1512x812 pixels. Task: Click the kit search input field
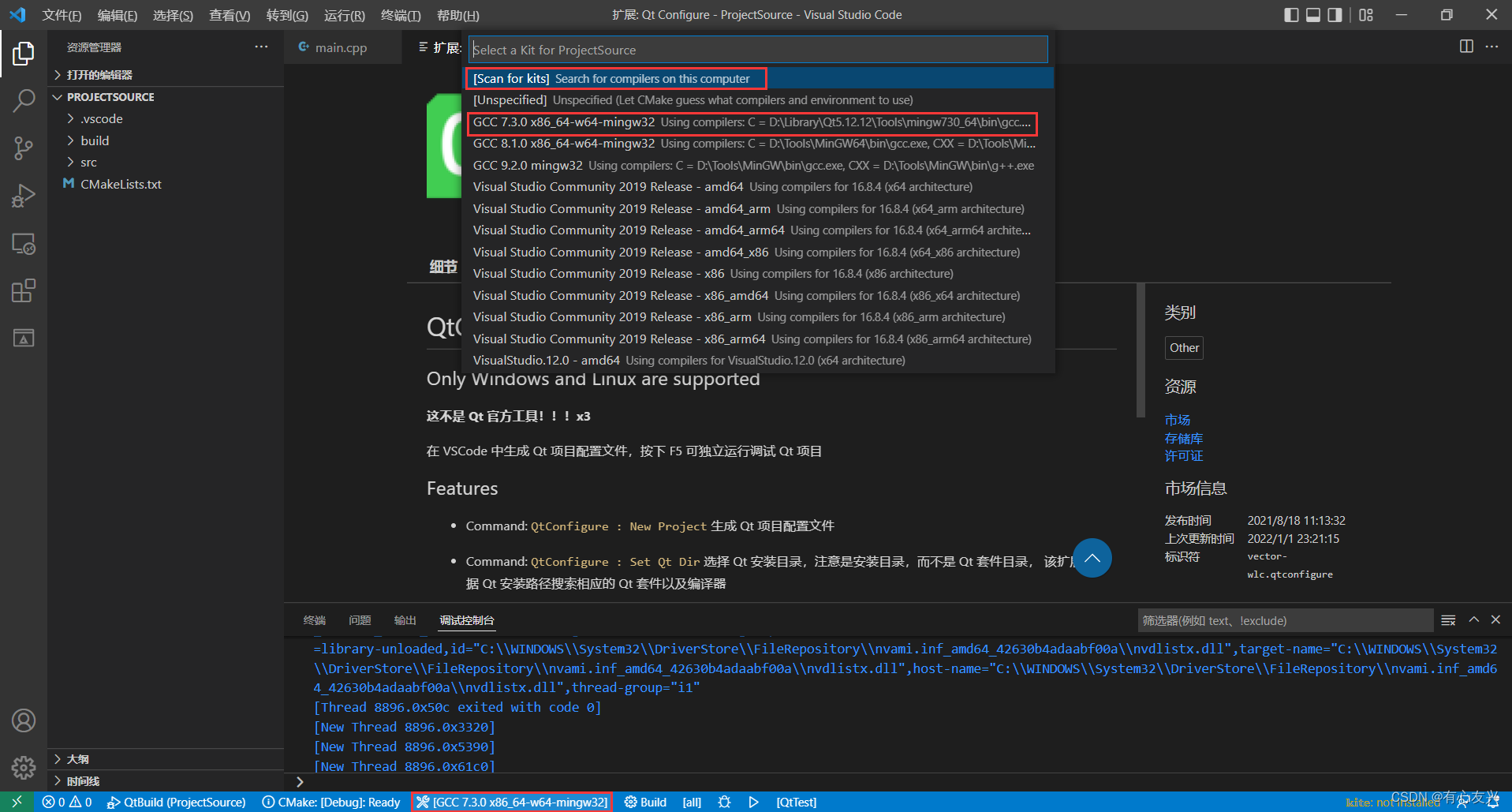(x=756, y=49)
